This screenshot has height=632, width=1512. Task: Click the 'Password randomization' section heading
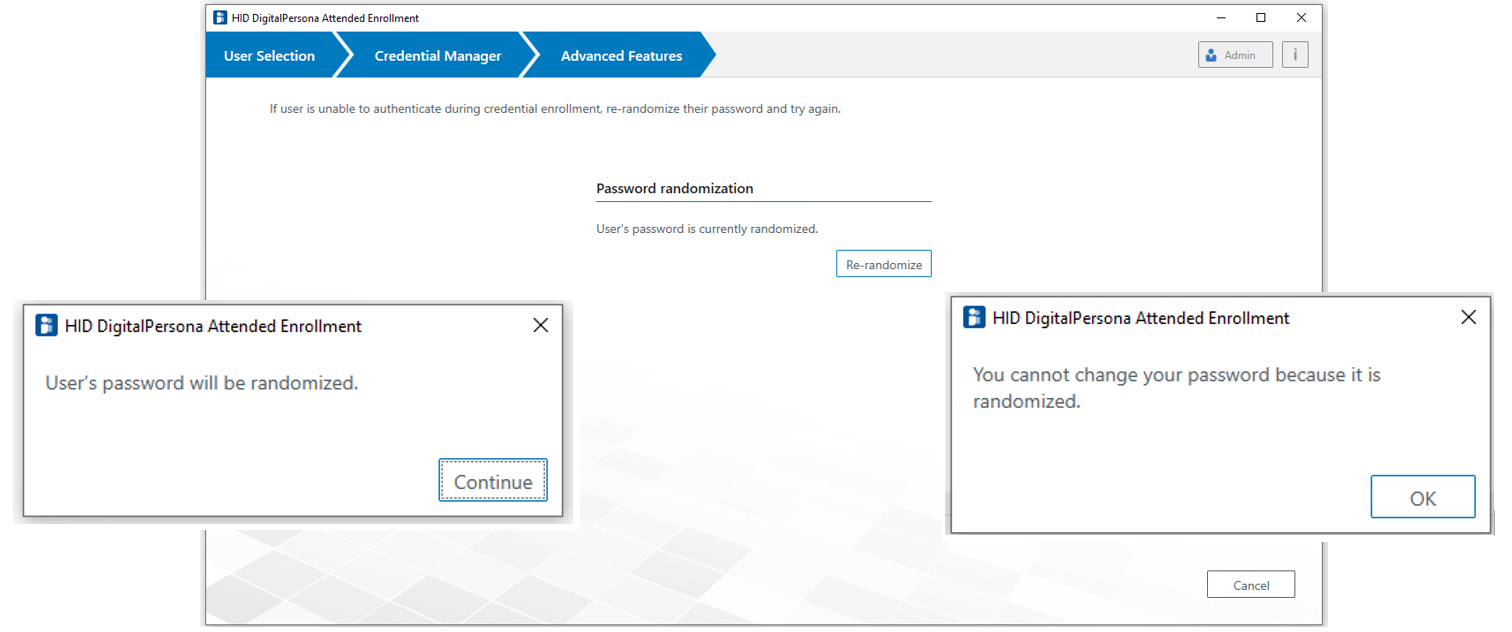(x=674, y=188)
